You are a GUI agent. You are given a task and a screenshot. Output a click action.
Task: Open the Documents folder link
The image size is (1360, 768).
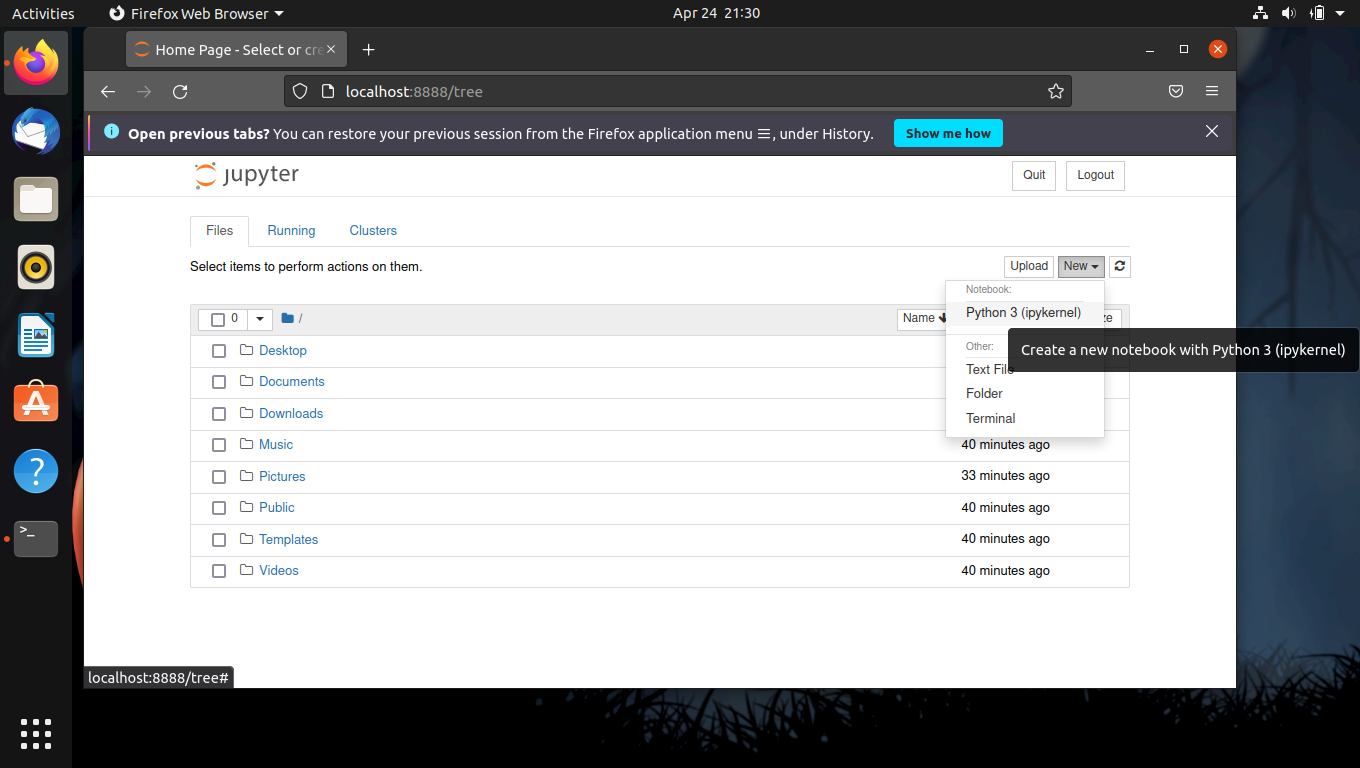(x=292, y=382)
